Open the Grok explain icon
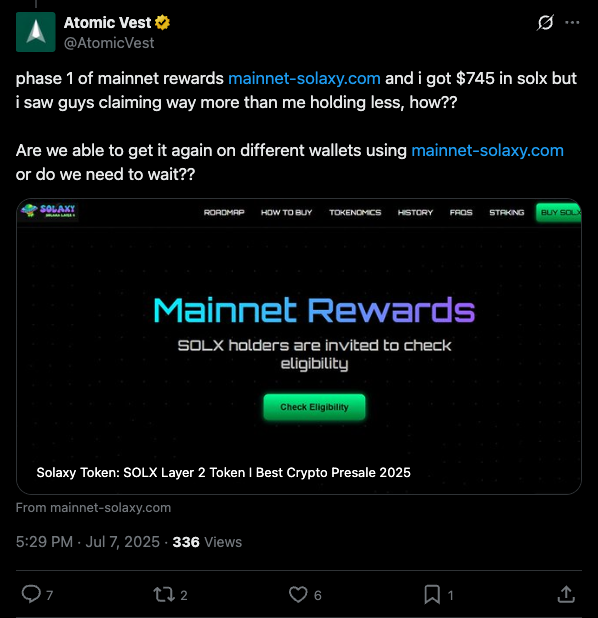Image resolution: width=598 pixels, height=618 pixels. (545, 22)
